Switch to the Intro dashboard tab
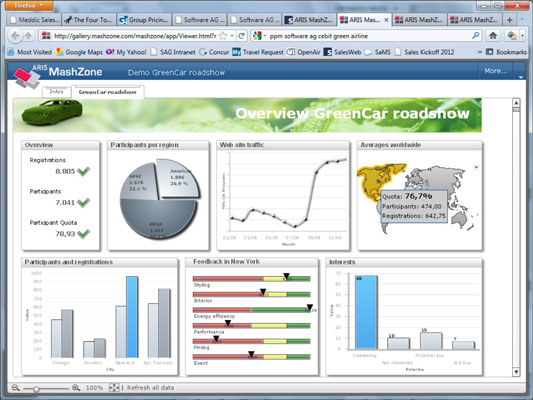The height and width of the screenshot is (400, 533). pos(56,92)
